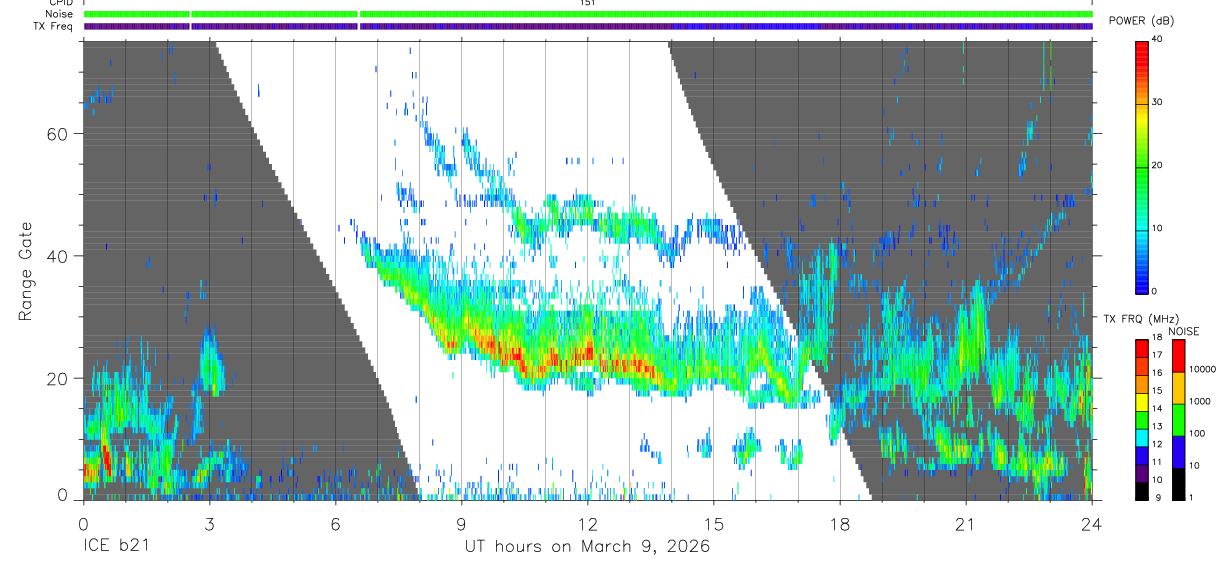Click the "11" value on the TX FRQ scale
The height and width of the screenshot is (567, 1228).
tap(1158, 463)
